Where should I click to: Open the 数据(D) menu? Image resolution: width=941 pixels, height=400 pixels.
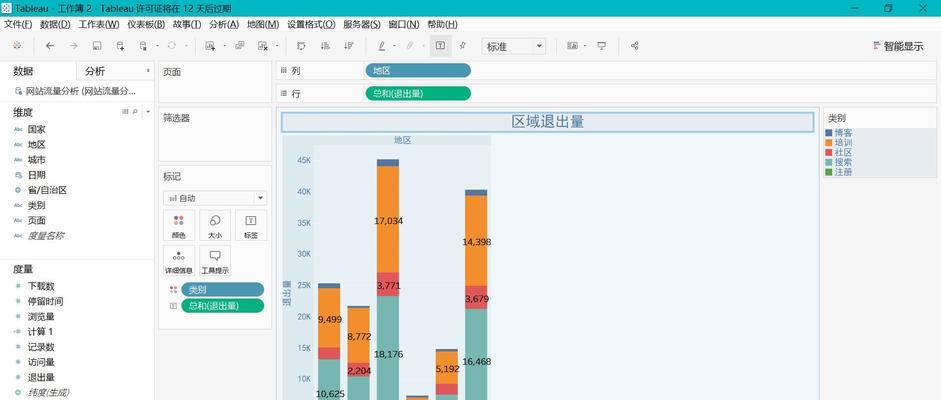click(55, 25)
